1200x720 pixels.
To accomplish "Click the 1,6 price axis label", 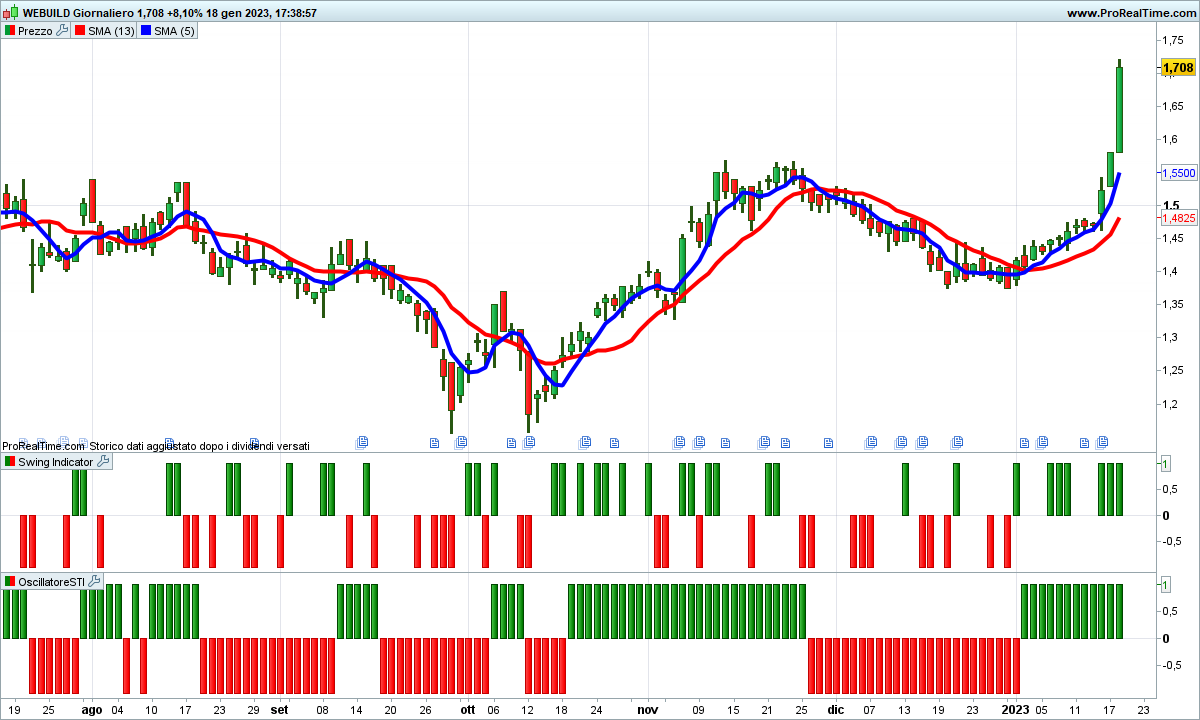I will [x=1169, y=139].
